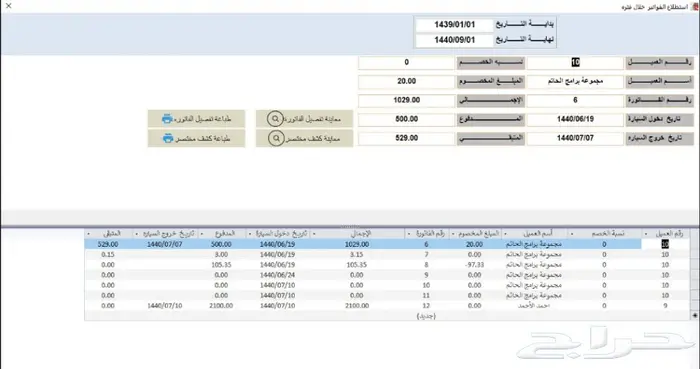Click the رقم الفاتورة input showing 6
This screenshot has height=369, width=700.
575,100
